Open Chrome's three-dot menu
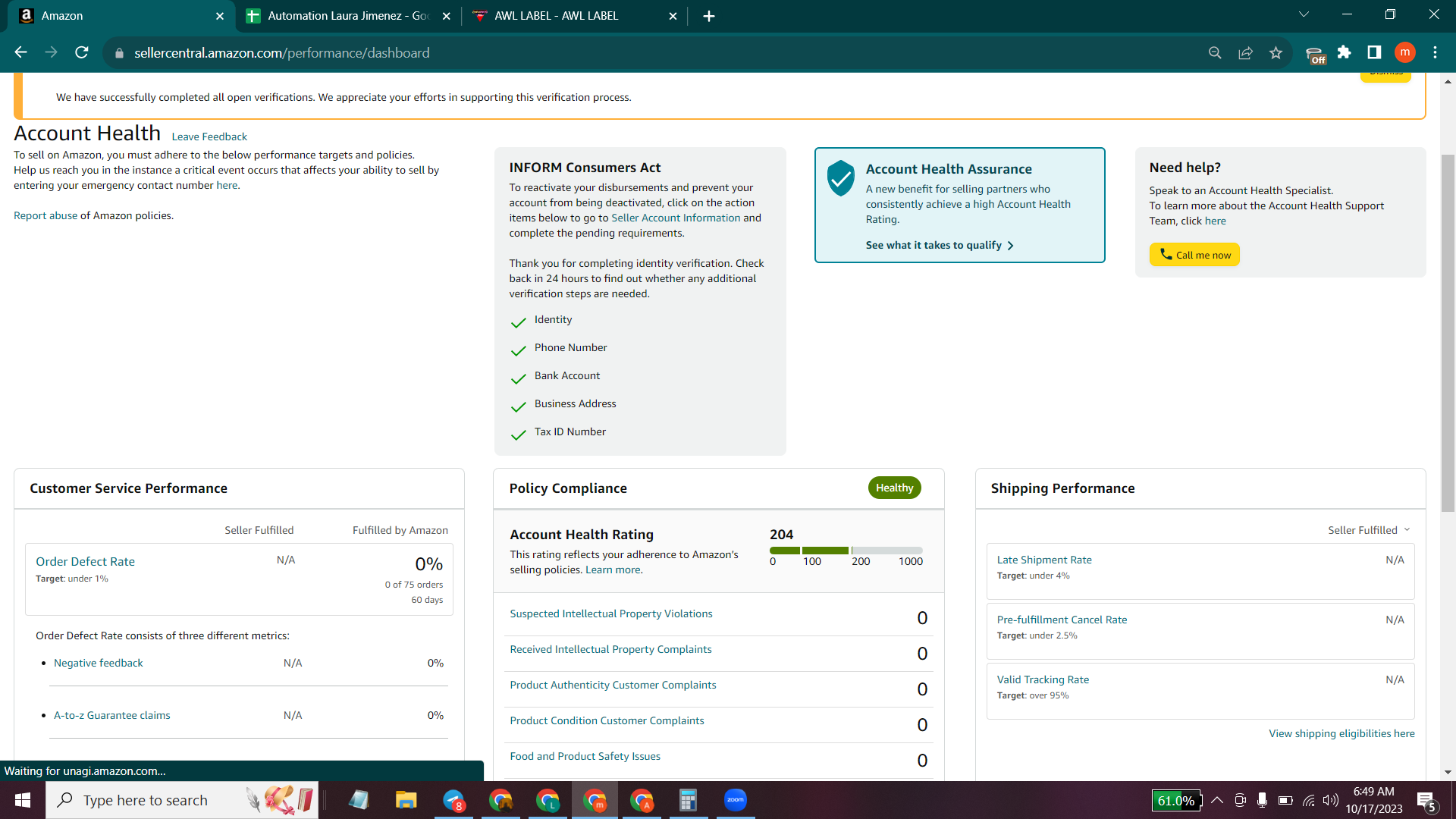This screenshot has height=819, width=1456. (x=1435, y=52)
